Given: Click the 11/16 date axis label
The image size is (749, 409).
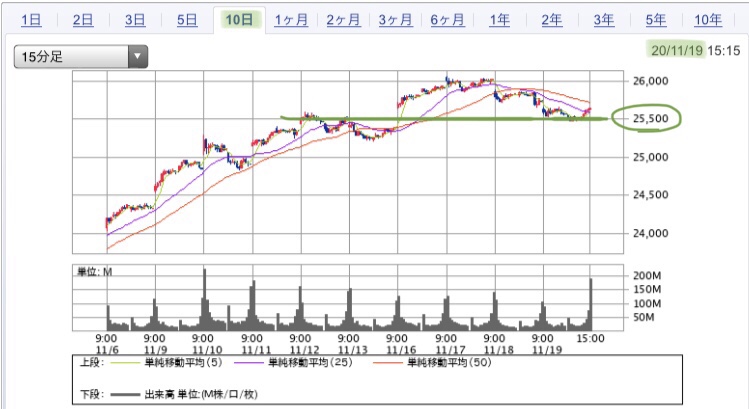Looking at the screenshot, I should pos(401,350).
